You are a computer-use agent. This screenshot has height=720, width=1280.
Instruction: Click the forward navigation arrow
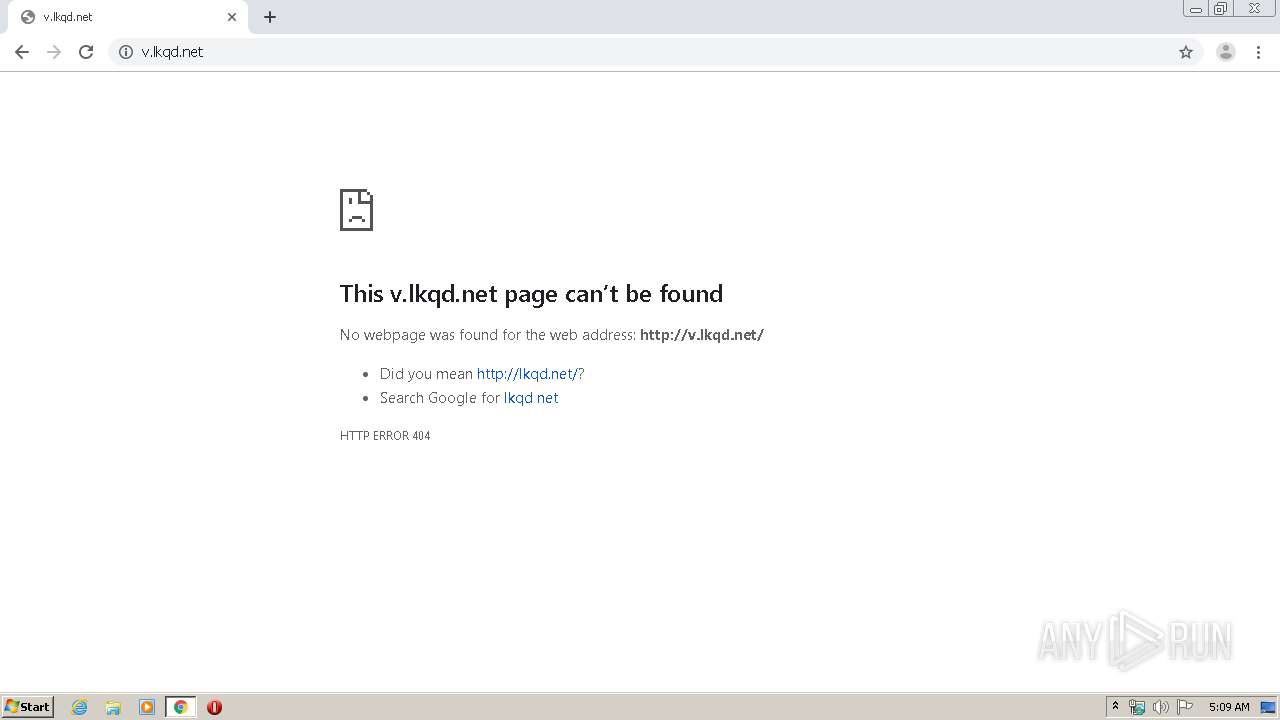54,52
